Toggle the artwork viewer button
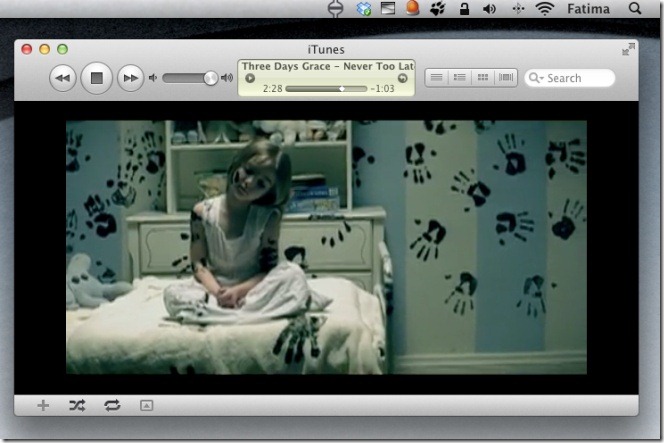Image resolution: width=664 pixels, height=443 pixels. pos(147,406)
